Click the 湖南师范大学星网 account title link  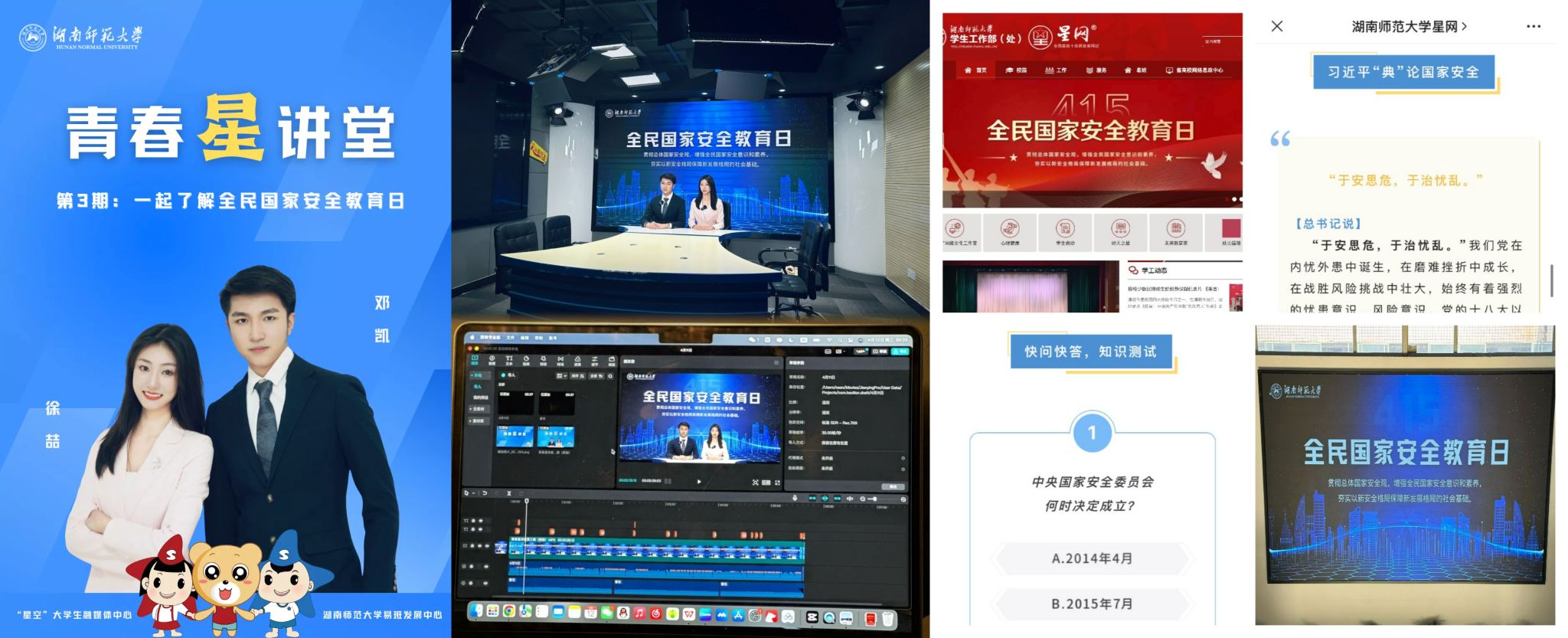click(x=1409, y=26)
